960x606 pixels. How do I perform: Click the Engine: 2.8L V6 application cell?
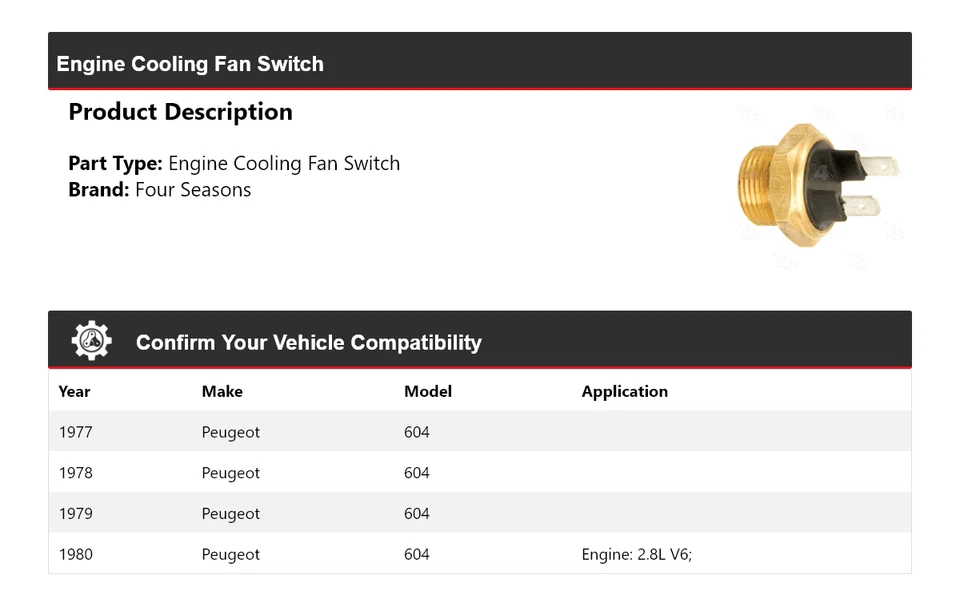(637, 554)
